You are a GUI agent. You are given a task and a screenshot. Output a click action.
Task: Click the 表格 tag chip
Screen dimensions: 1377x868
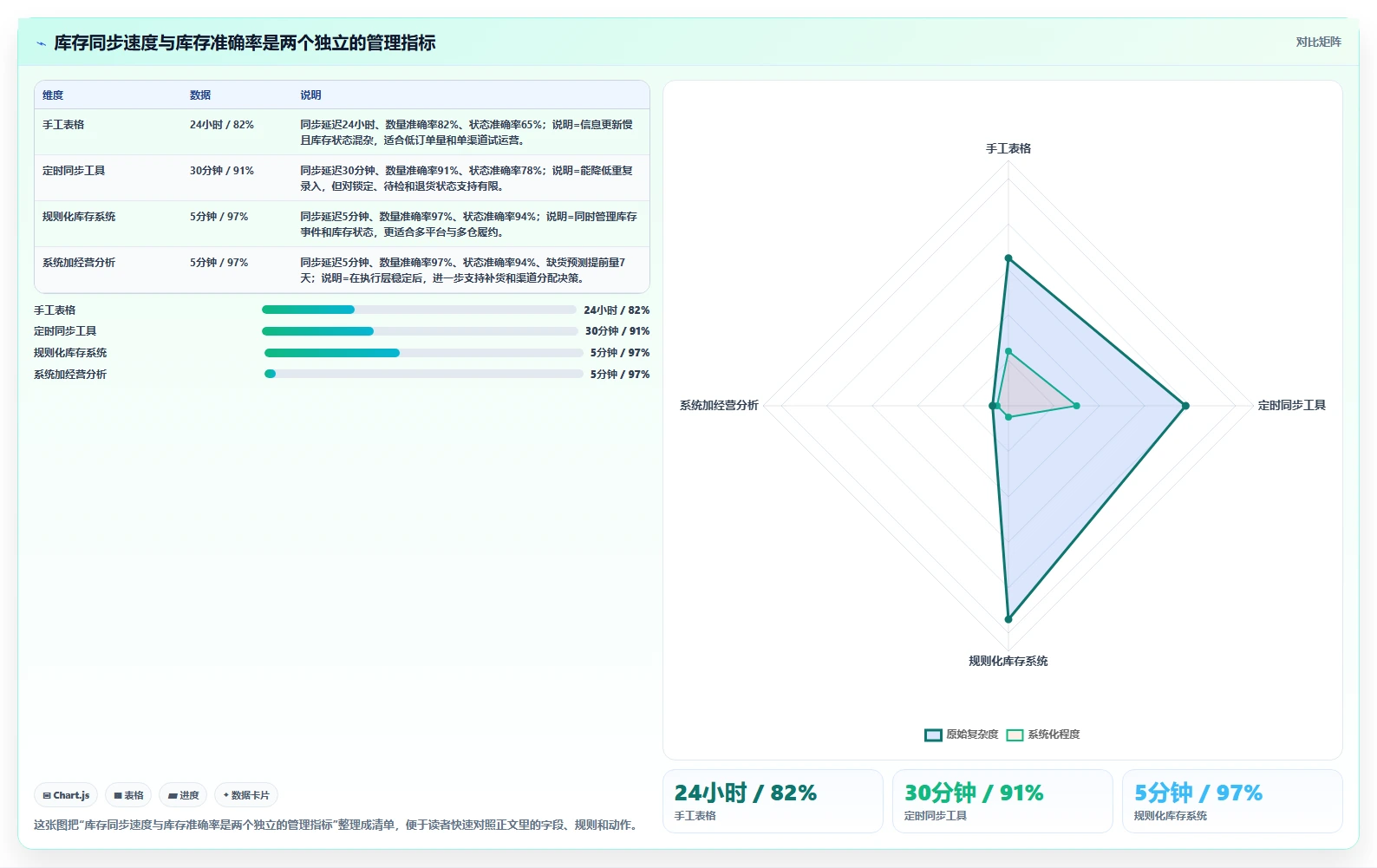click(128, 795)
